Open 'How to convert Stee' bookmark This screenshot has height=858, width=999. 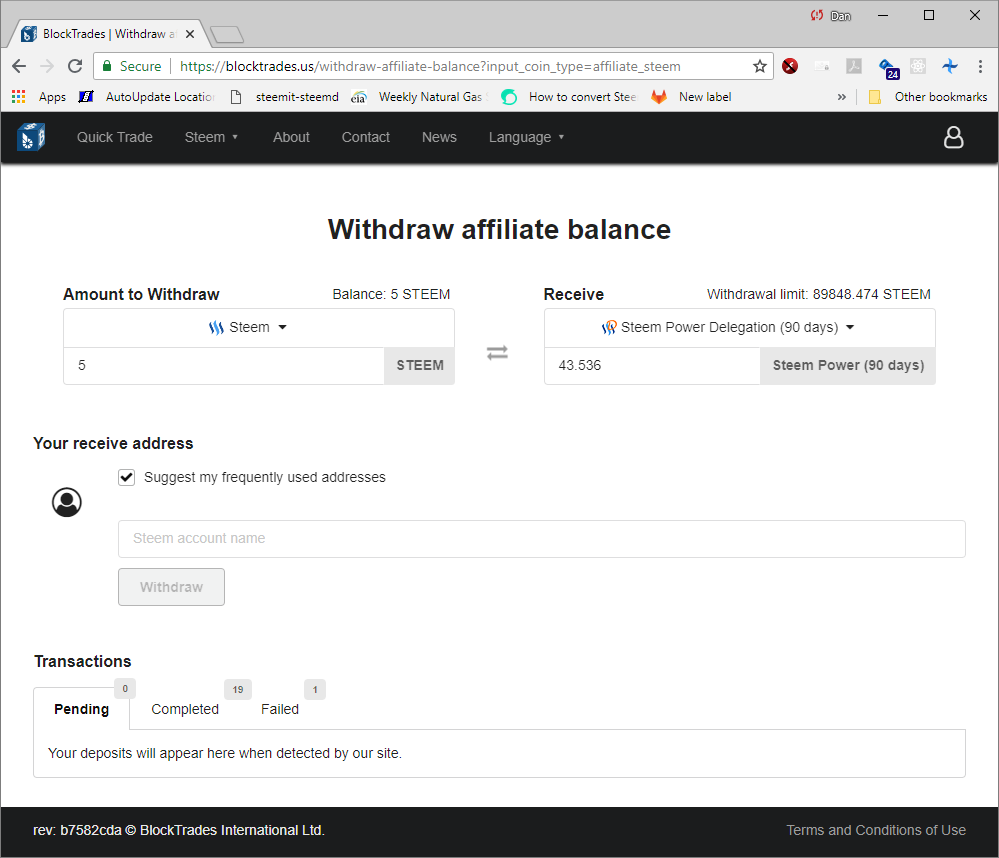[x=569, y=97]
